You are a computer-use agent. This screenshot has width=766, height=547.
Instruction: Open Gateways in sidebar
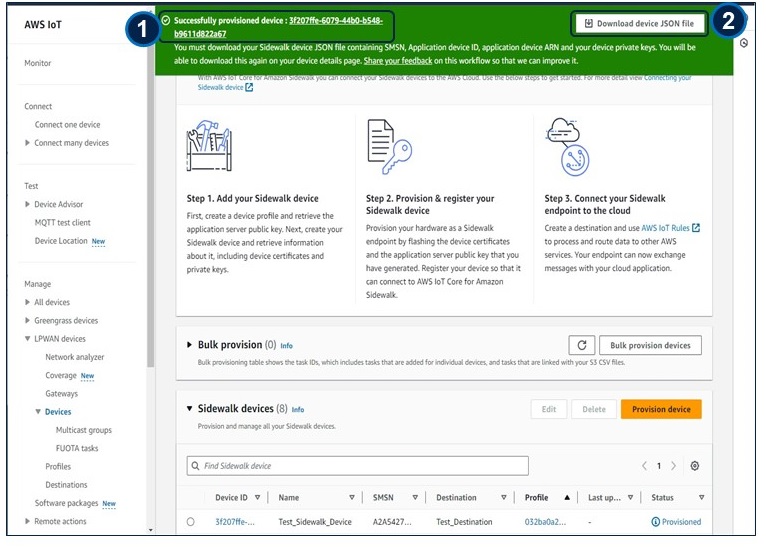click(62, 394)
